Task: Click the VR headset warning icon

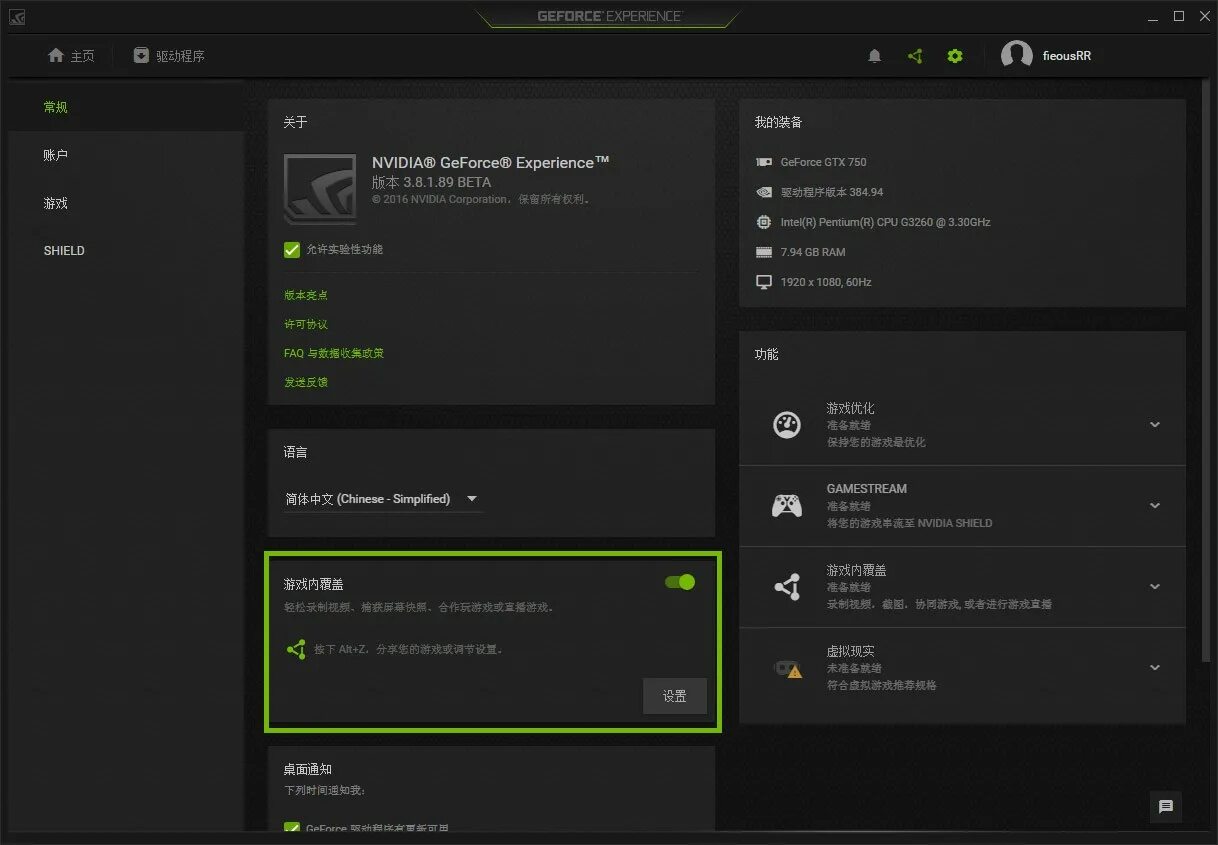Action: [788, 668]
